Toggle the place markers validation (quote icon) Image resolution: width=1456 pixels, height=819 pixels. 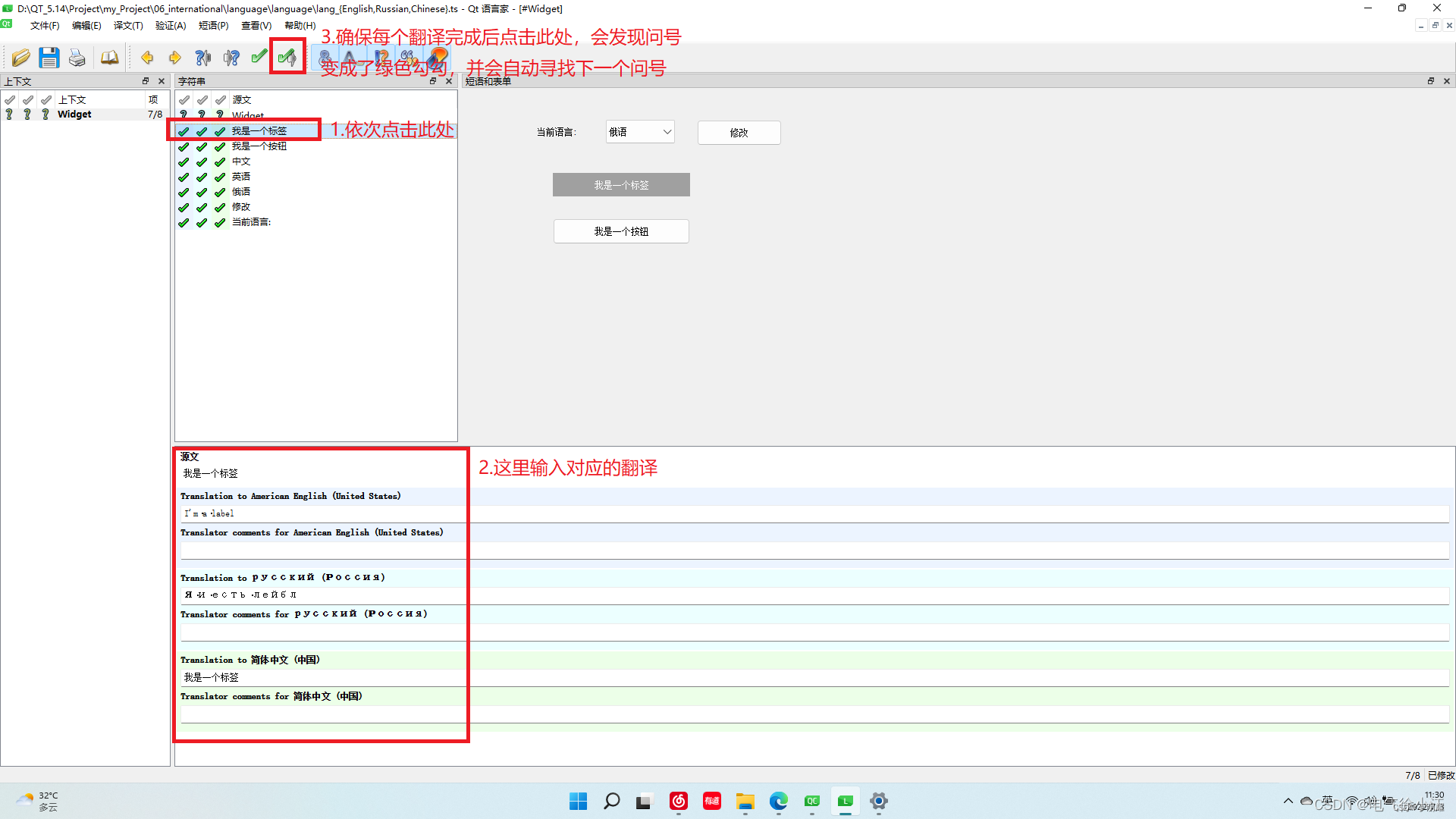tap(407, 57)
